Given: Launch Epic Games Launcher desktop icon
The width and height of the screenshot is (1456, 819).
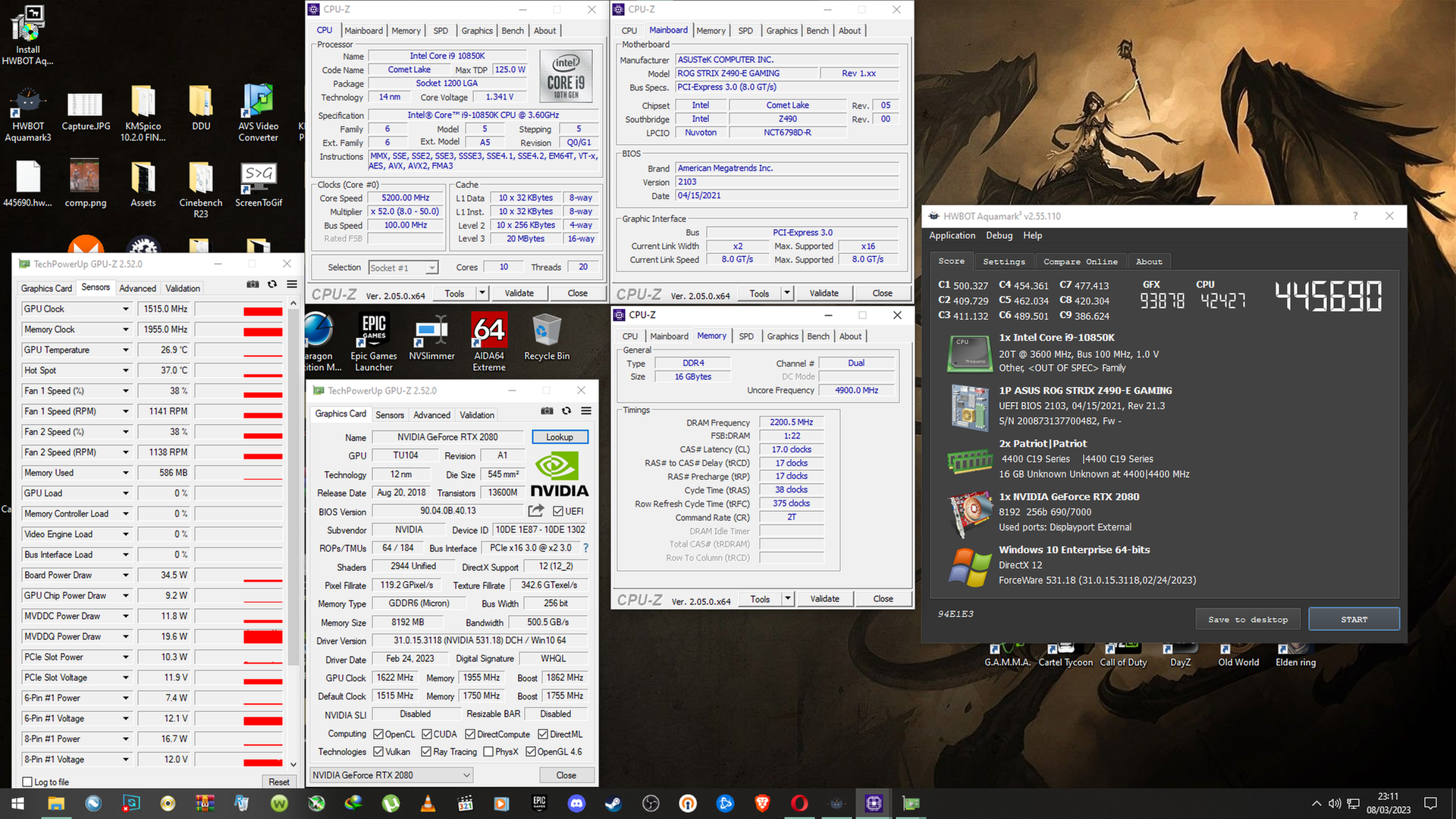Looking at the screenshot, I should point(374,342).
